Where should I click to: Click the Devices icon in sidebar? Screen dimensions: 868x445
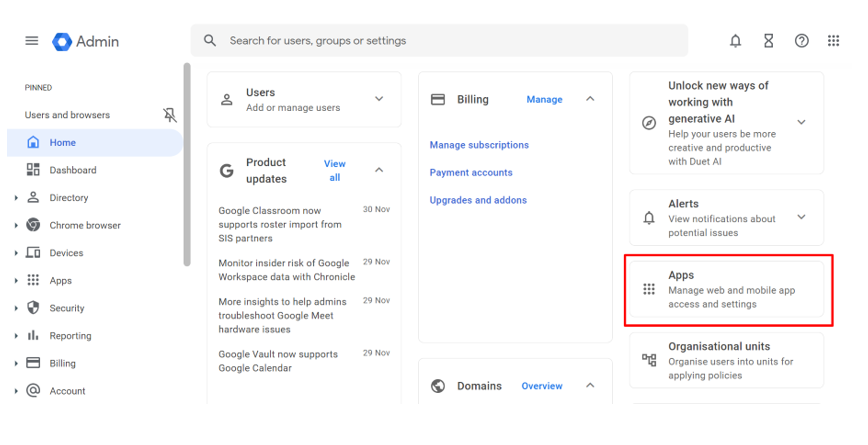[33, 252]
